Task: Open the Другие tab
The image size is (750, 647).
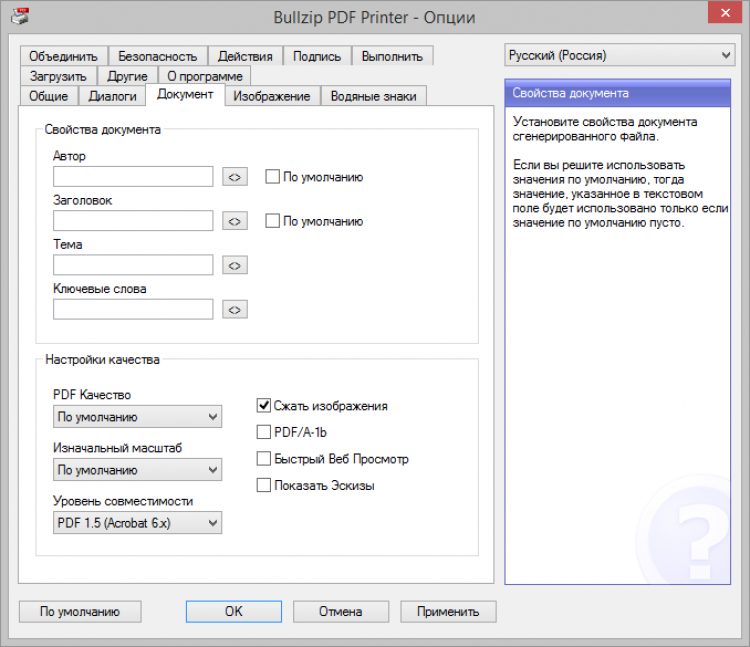Action: 127,76
